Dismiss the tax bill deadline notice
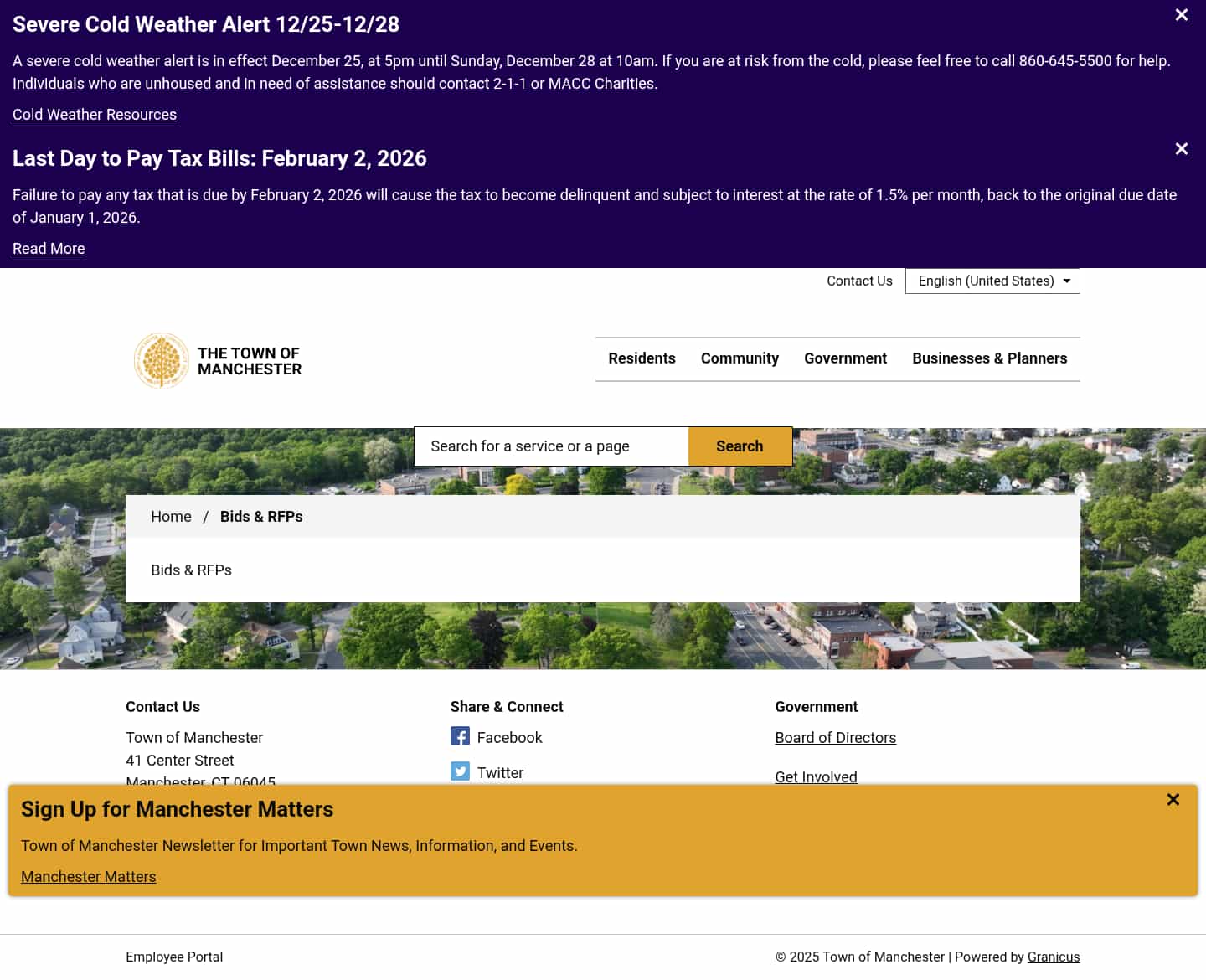1206x980 pixels. coord(1181,148)
